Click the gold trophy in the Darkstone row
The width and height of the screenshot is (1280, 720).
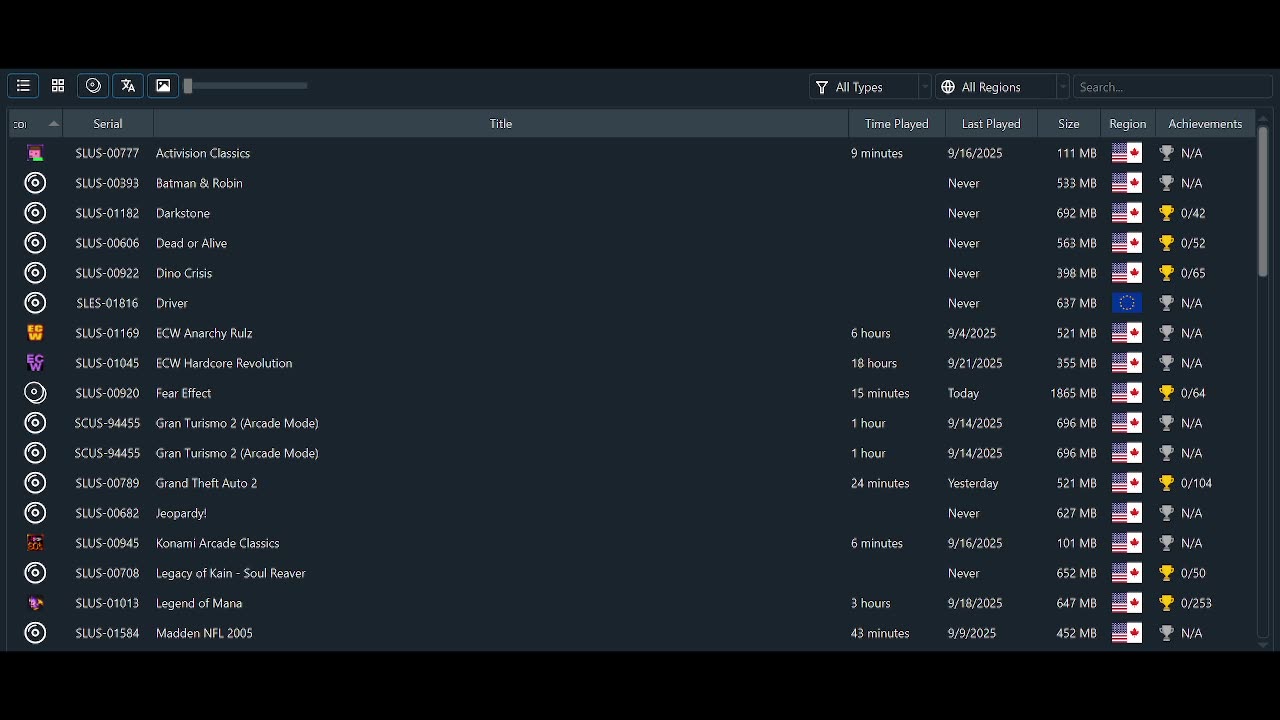(1166, 213)
